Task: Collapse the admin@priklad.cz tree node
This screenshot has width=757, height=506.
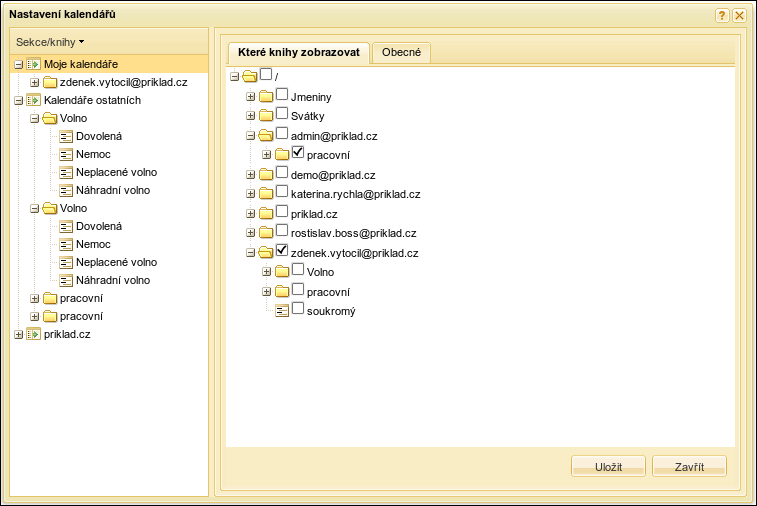Action: tap(251, 136)
